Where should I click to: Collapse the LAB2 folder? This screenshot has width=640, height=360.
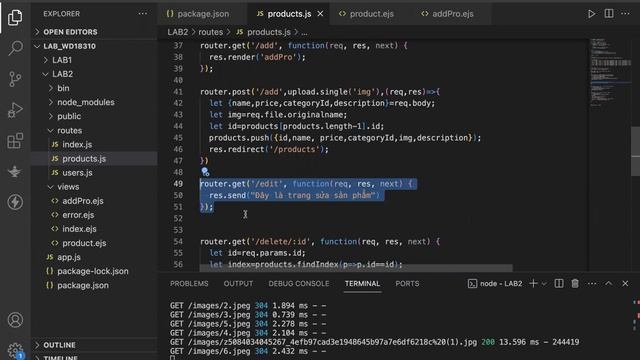click(94, 74)
